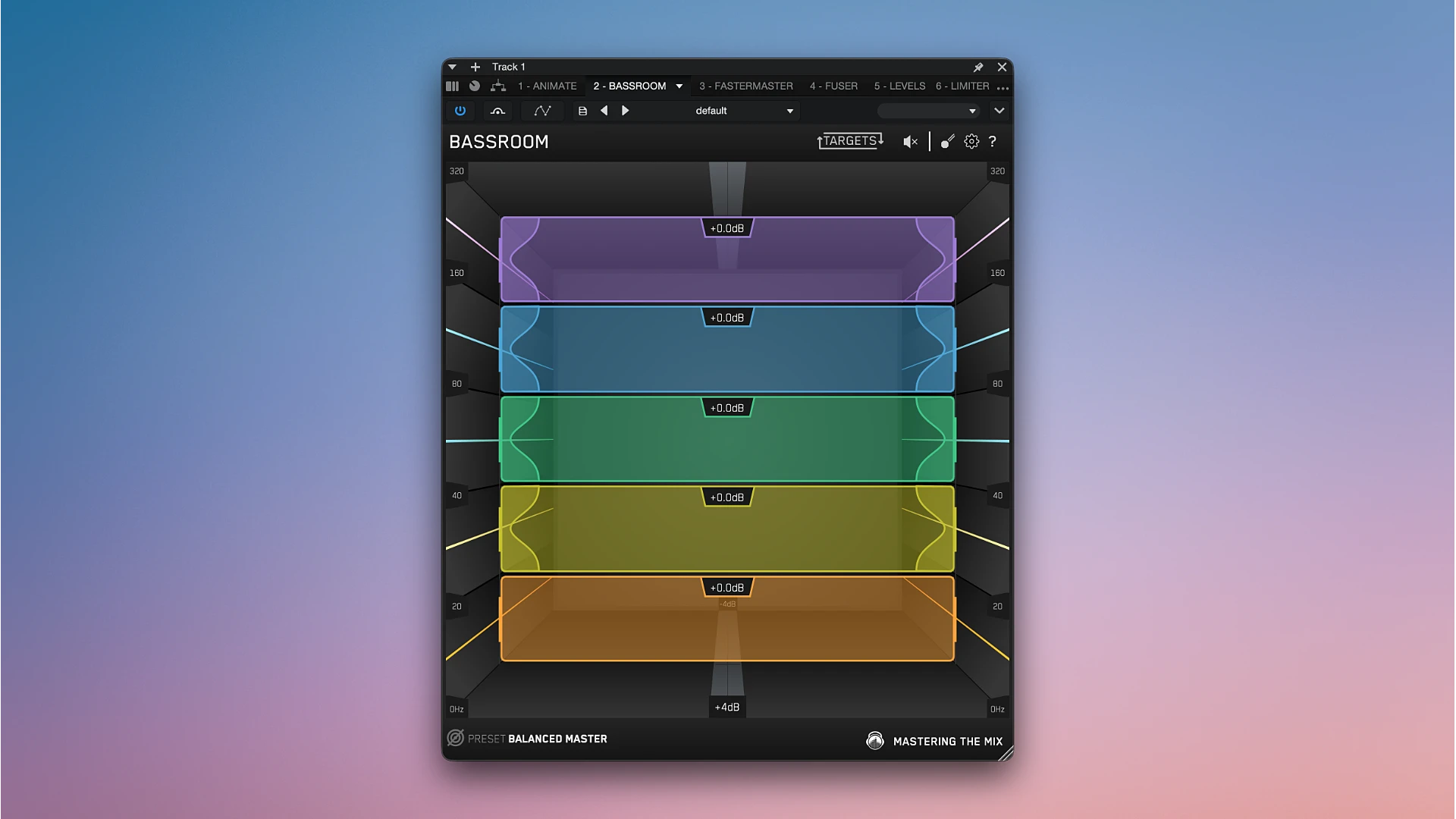Viewport: 1456px width, 819px height.
Task: Go to the next preset arrow
Action: pyautogui.click(x=626, y=111)
